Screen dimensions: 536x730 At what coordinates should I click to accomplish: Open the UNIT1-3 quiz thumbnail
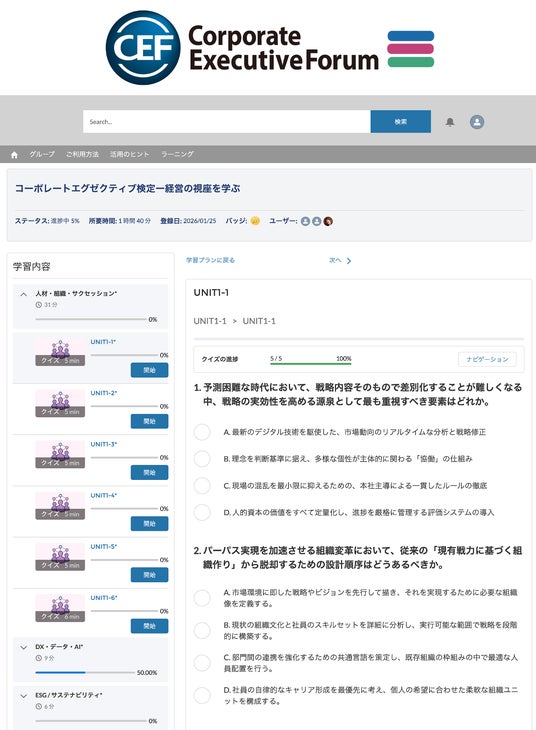60,454
